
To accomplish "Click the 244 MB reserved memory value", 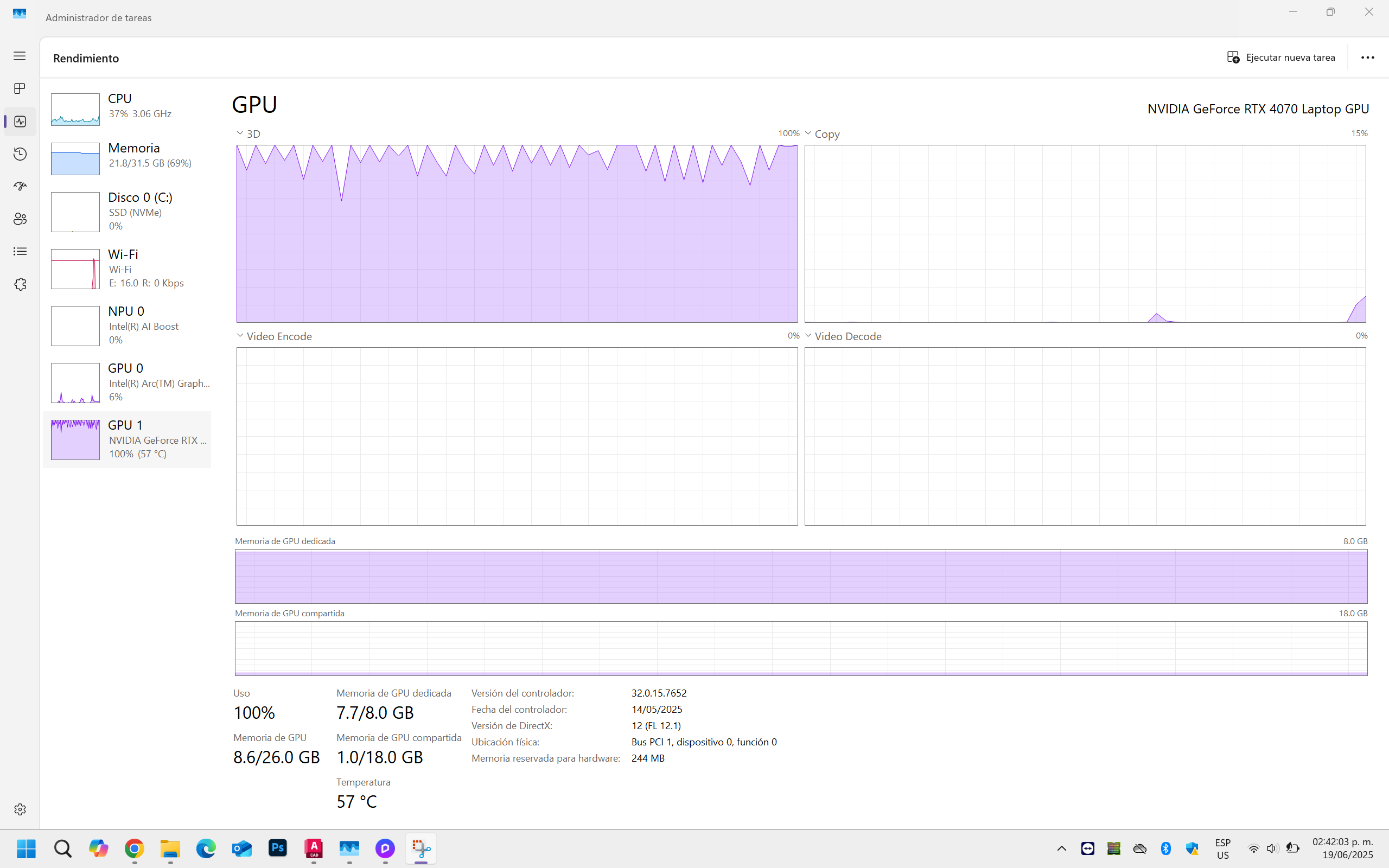I will (x=648, y=758).
